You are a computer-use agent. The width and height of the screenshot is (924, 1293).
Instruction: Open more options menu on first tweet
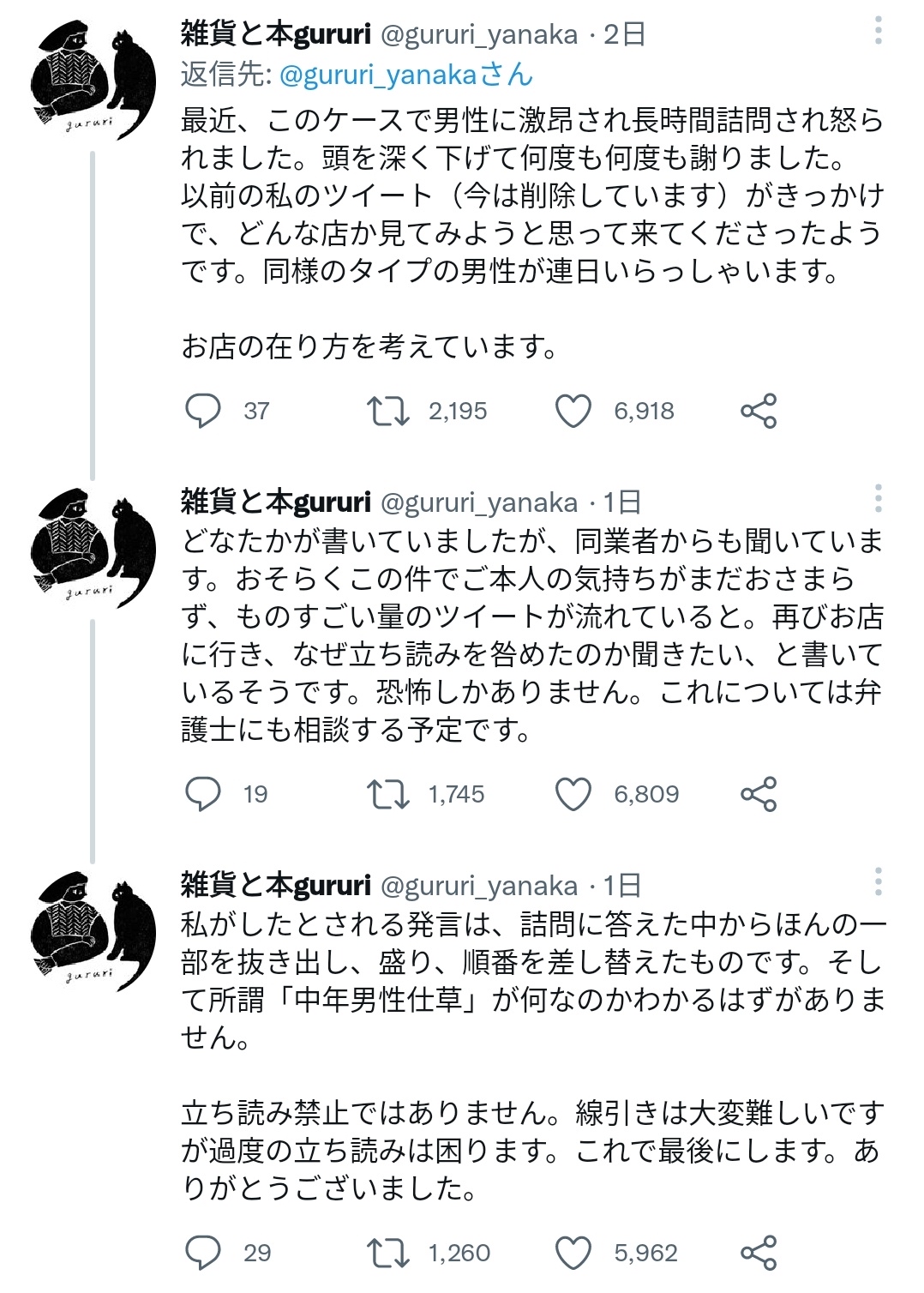[879, 31]
